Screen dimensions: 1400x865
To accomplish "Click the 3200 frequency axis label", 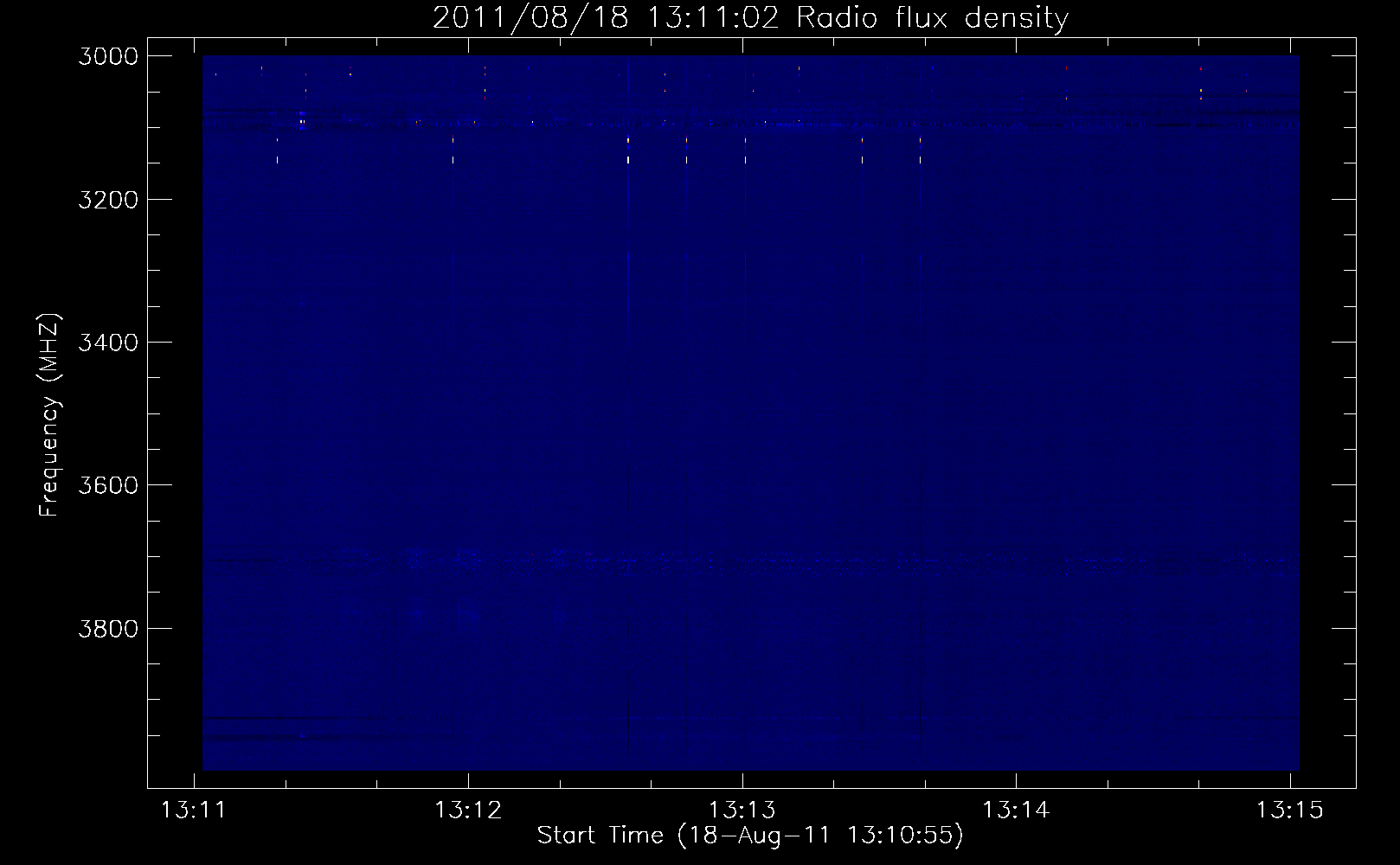I will (x=108, y=200).
